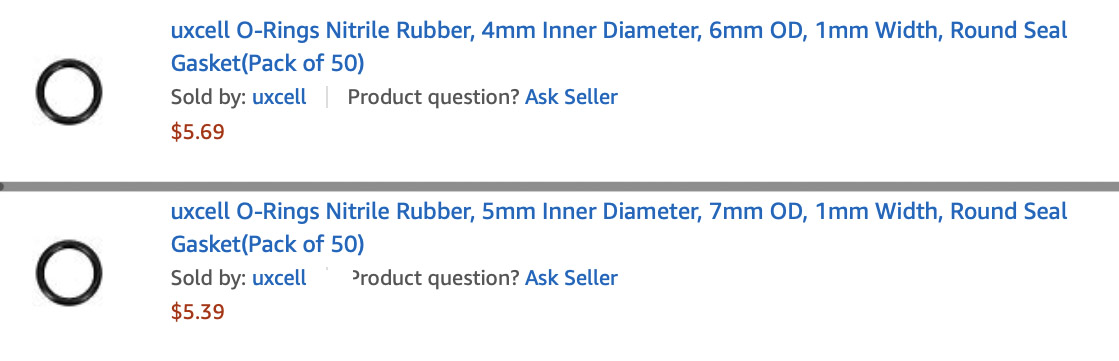Click the 'Sold by:' label in the 5mm listing
The height and width of the screenshot is (361, 1119).
pos(208,278)
